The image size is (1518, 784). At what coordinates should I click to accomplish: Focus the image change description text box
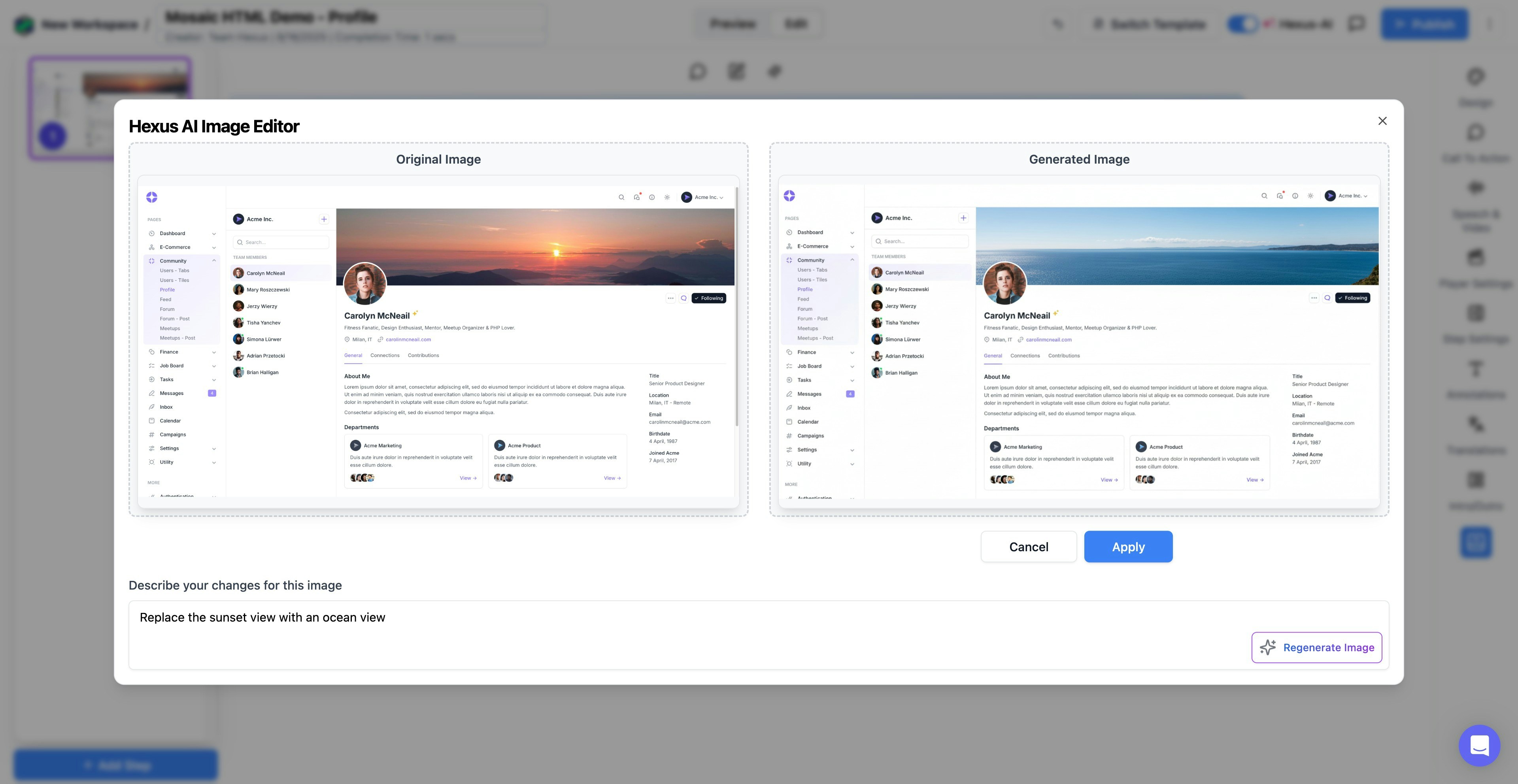click(x=759, y=635)
